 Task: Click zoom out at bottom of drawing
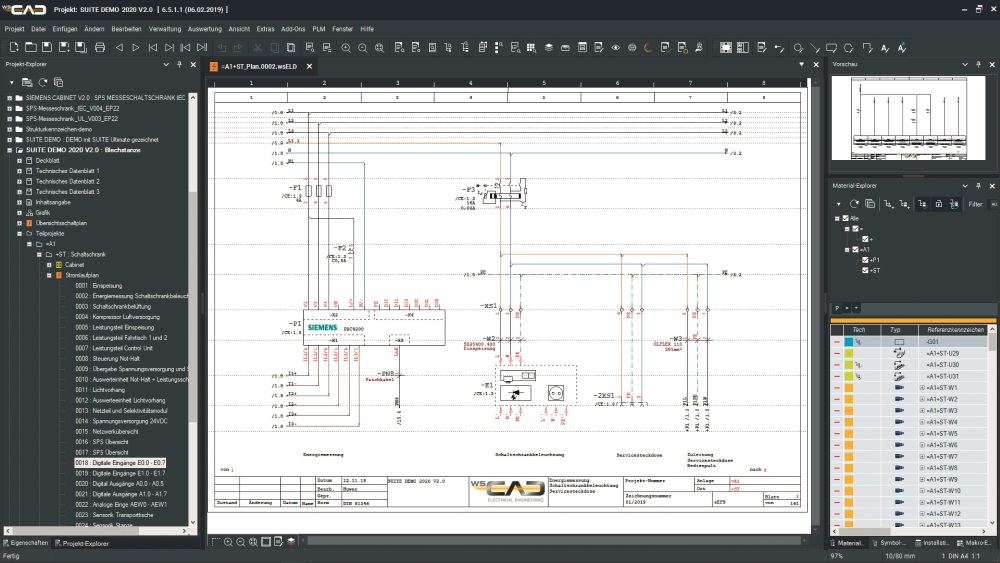(x=241, y=542)
